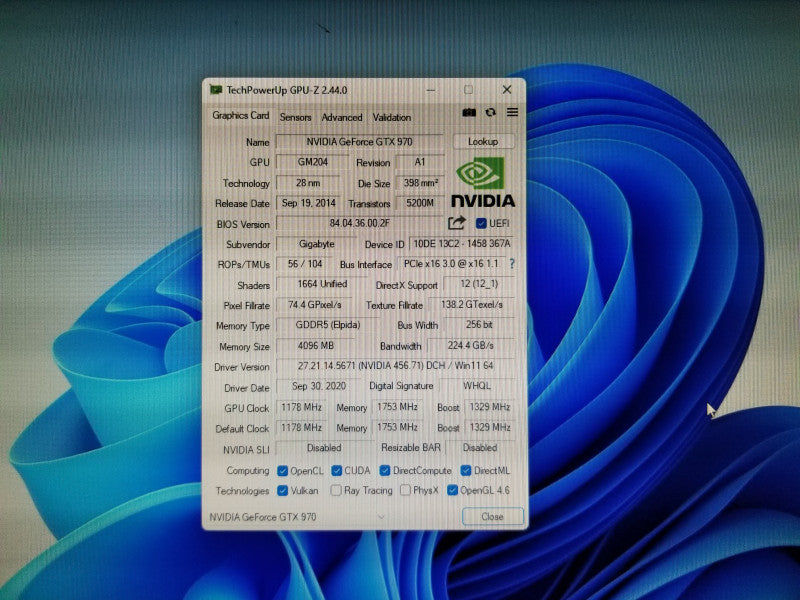Click the Resizable BAR value Disabled
800x600 pixels.
pos(480,447)
